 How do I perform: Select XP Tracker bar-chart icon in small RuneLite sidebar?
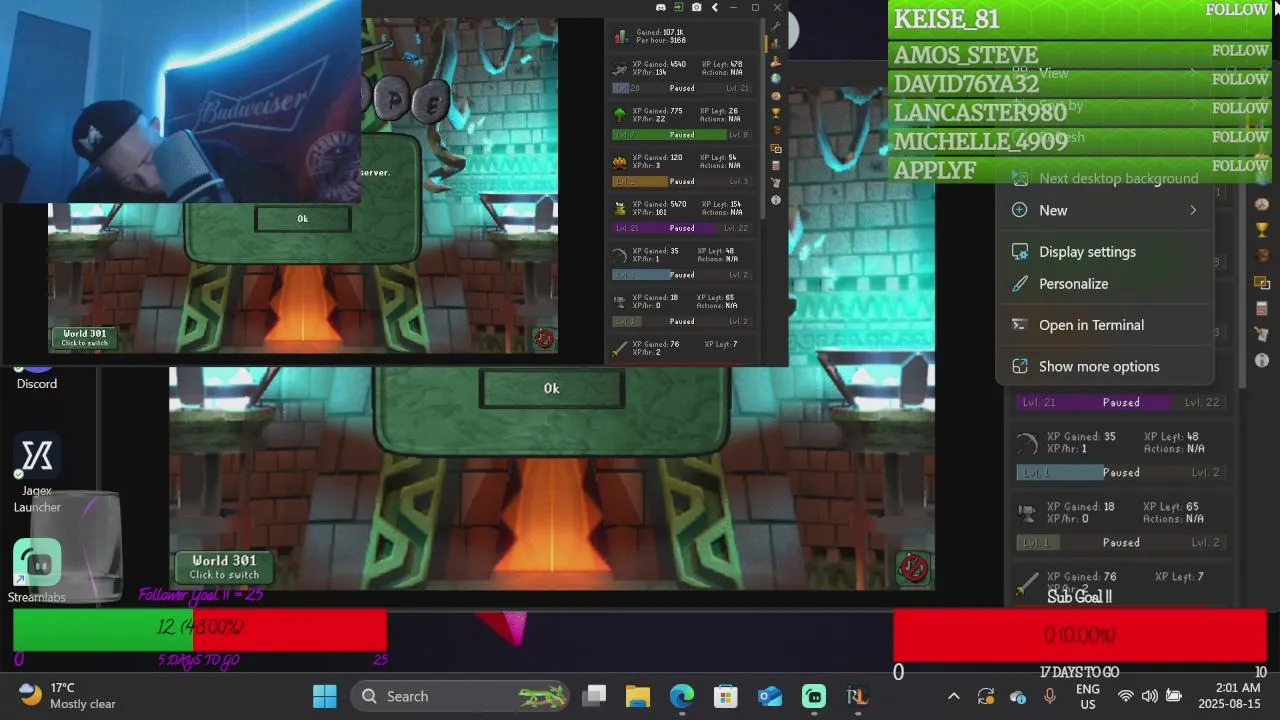tap(775, 44)
